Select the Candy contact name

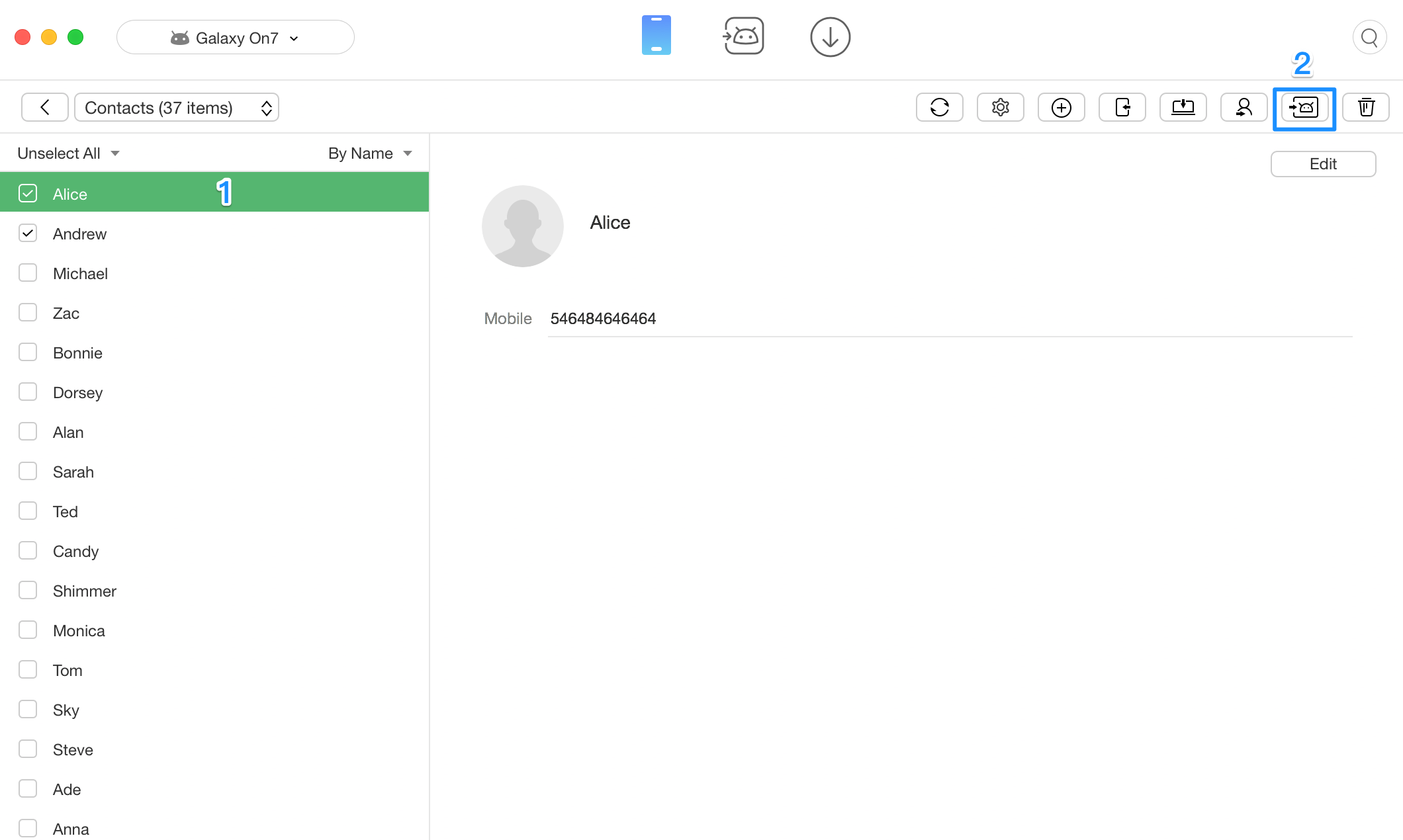pyautogui.click(x=75, y=552)
